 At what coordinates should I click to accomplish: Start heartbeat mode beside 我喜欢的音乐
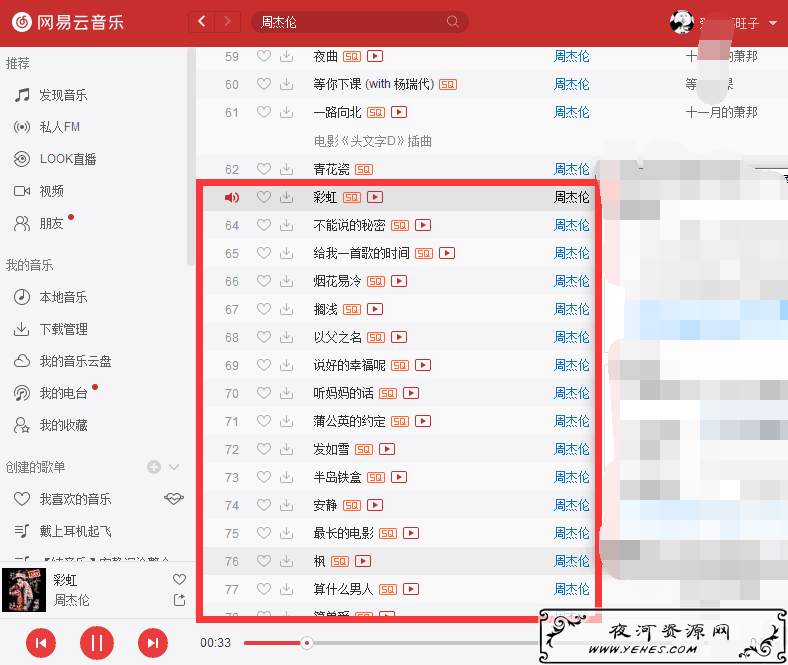point(174,499)
